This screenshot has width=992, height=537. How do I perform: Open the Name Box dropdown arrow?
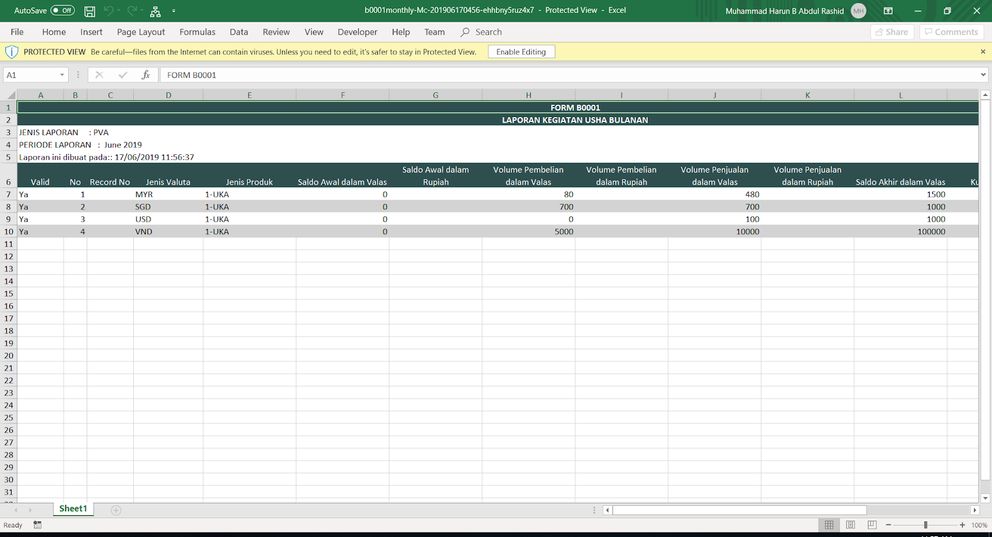[x=61, y=75]
